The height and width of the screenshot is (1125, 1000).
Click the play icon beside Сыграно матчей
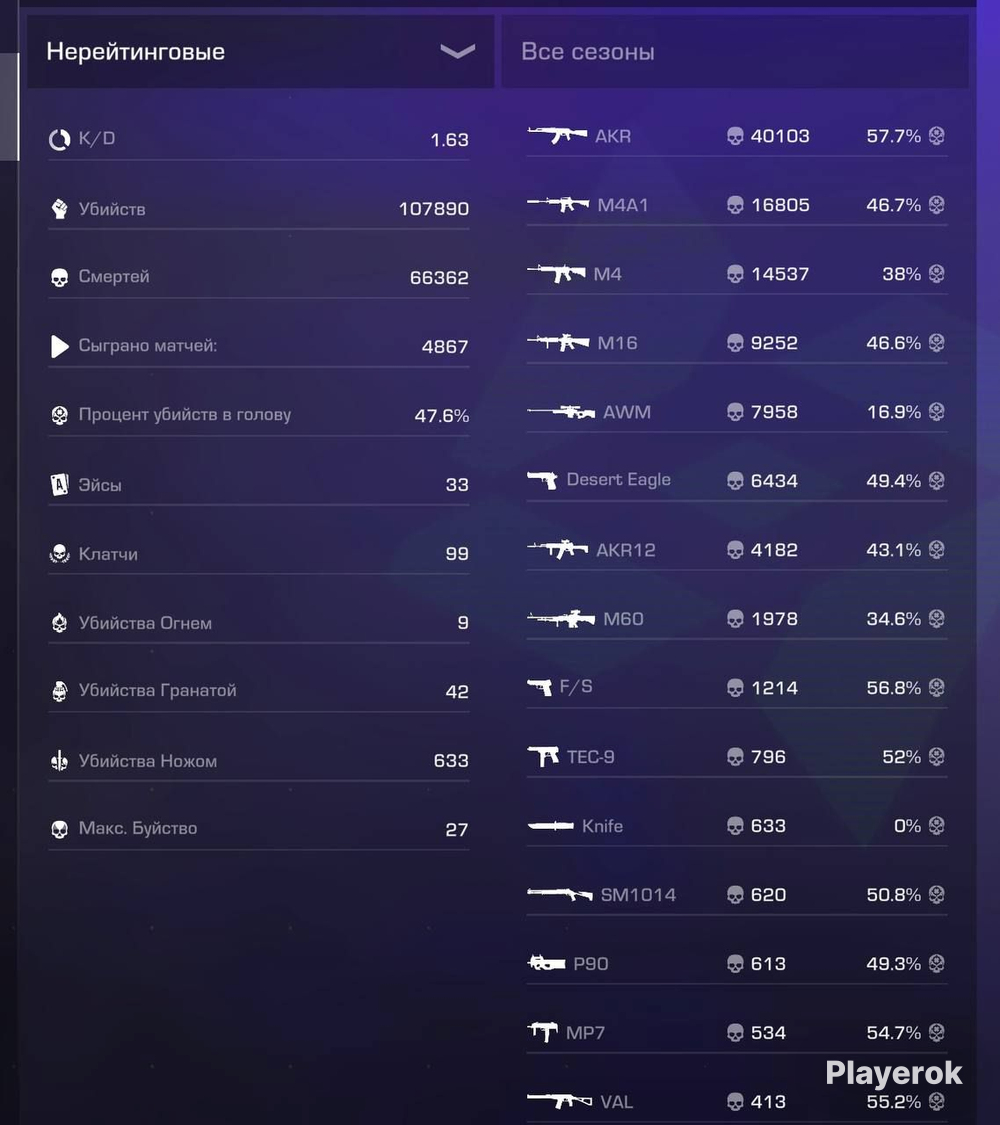click(x=60, y=347)
